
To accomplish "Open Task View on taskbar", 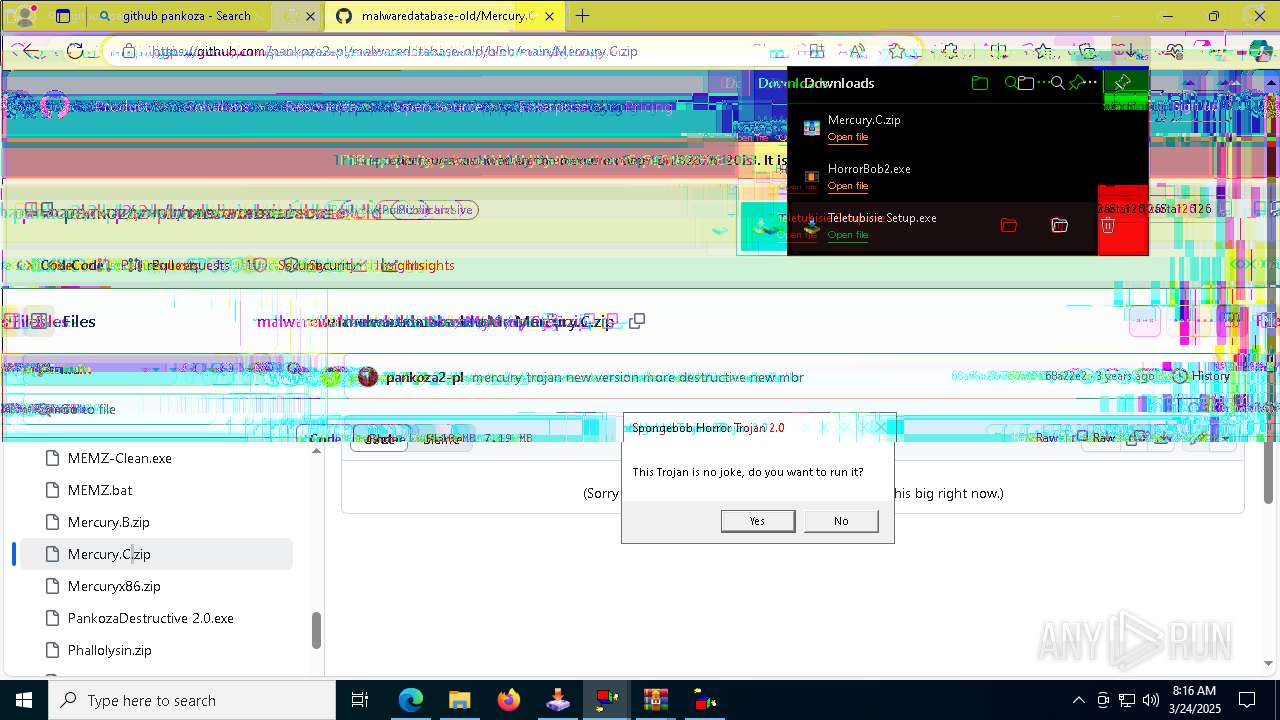I will pyautogui.click(x=360, y=700).
